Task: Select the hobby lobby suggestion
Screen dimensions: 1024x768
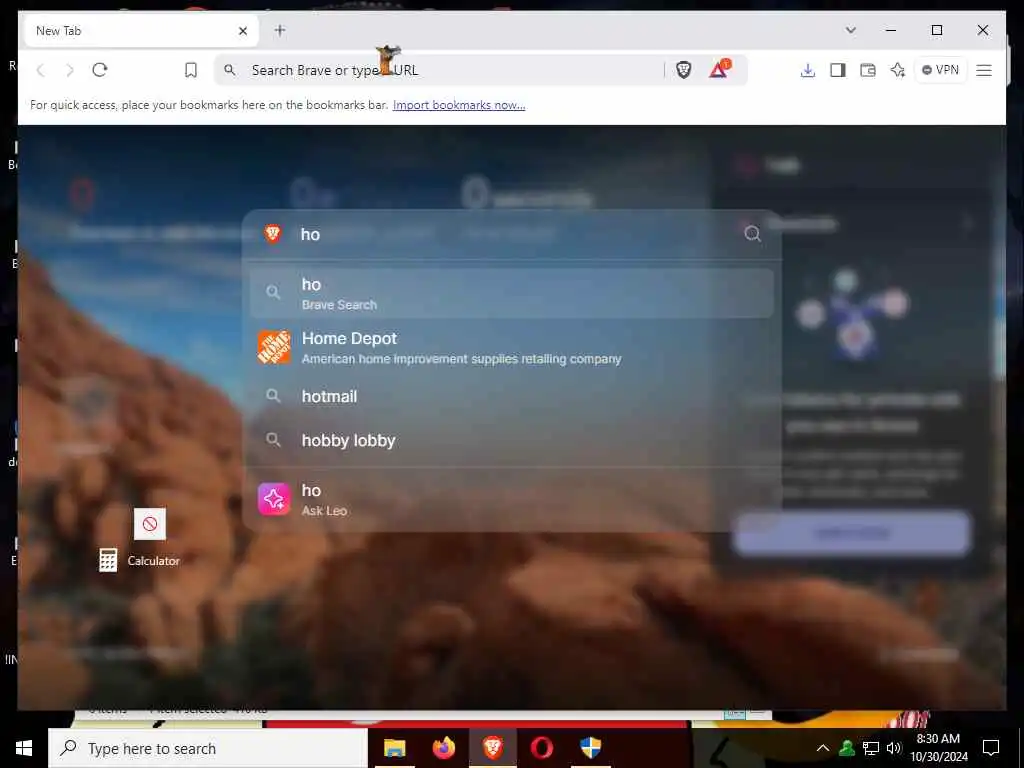Action: click(x=511, y=440)
